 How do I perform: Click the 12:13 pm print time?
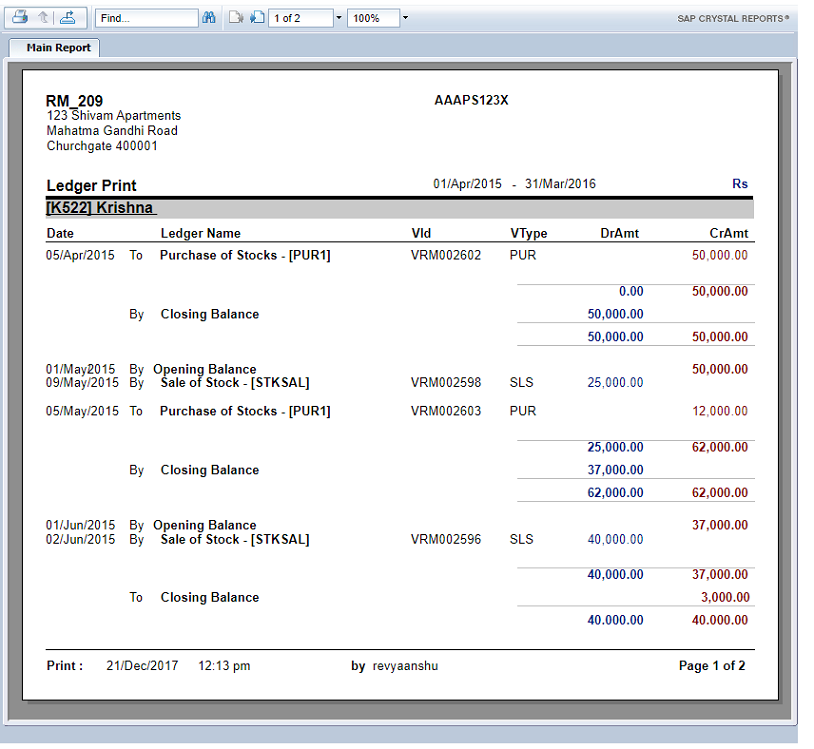tap(224, 665)
